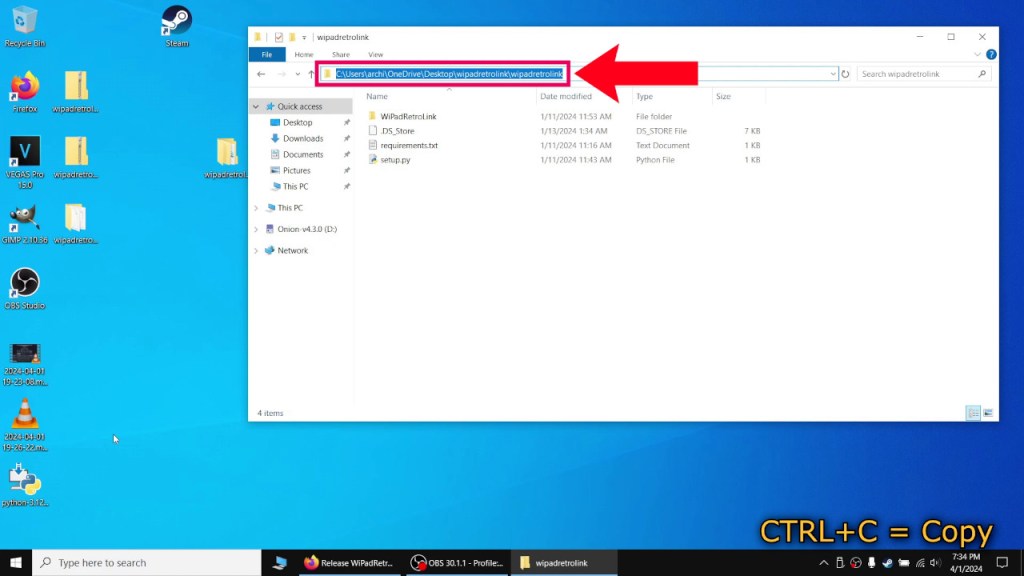Click the Help question mark button
The height and width of the screenshot is (576, 1024).
[990, 54]
